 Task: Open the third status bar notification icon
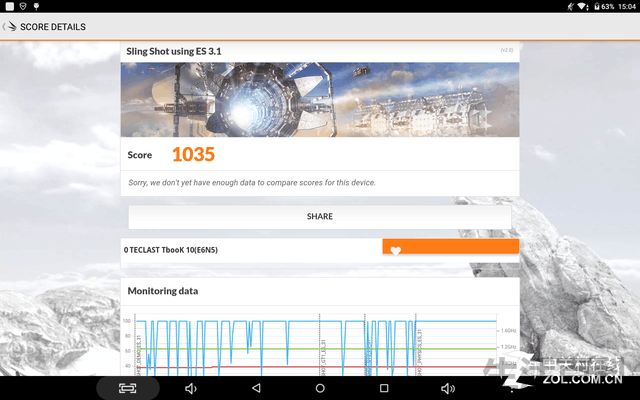(x=36, y=6)
